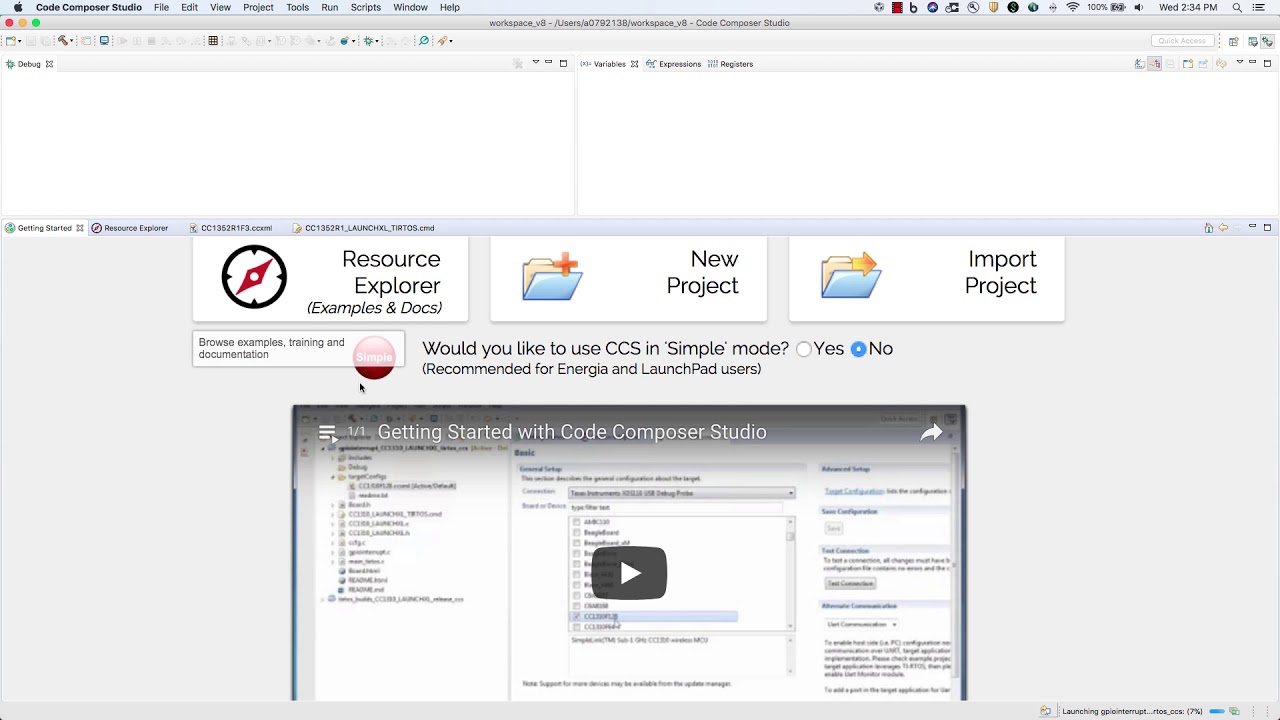This screenshot has width=1280, height=720.
Task: Open the video playlist menu icon
Action: [x=327, y=433]
